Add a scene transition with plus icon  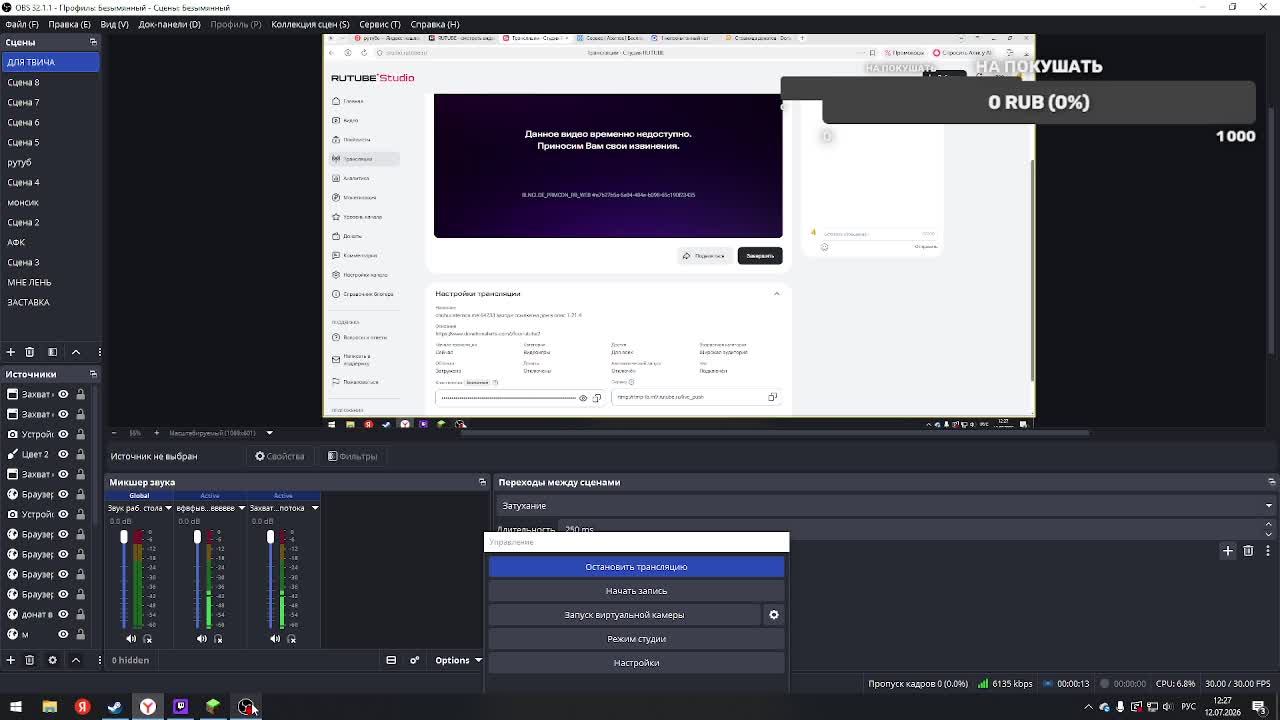pos(1228,551)
